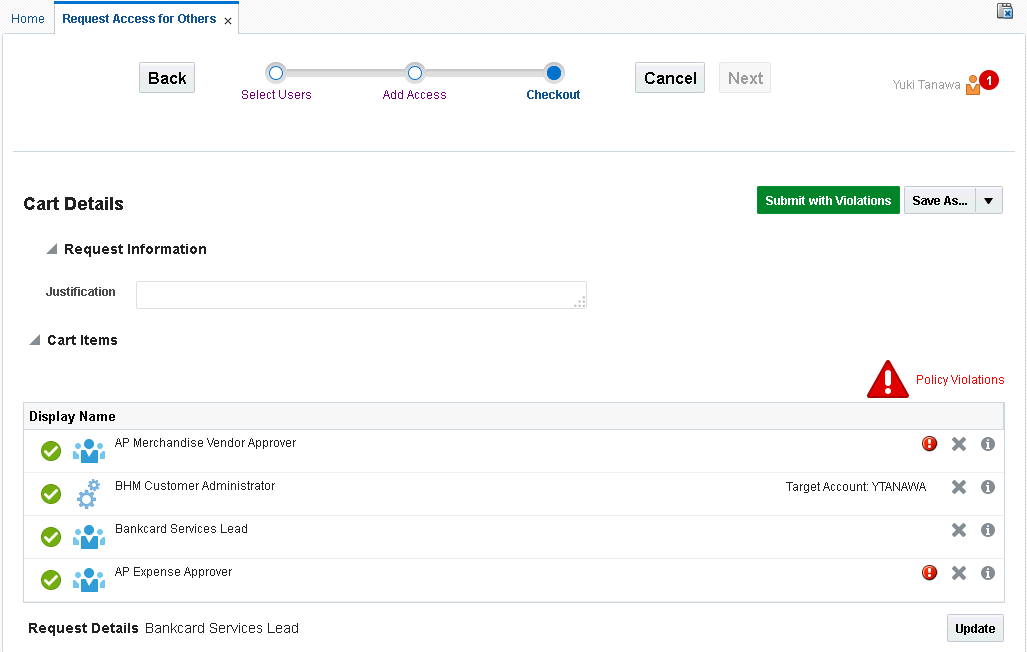Click the Cancel button
The height and width of the screenshot is (652, 1027).
(x=670, y=78)
